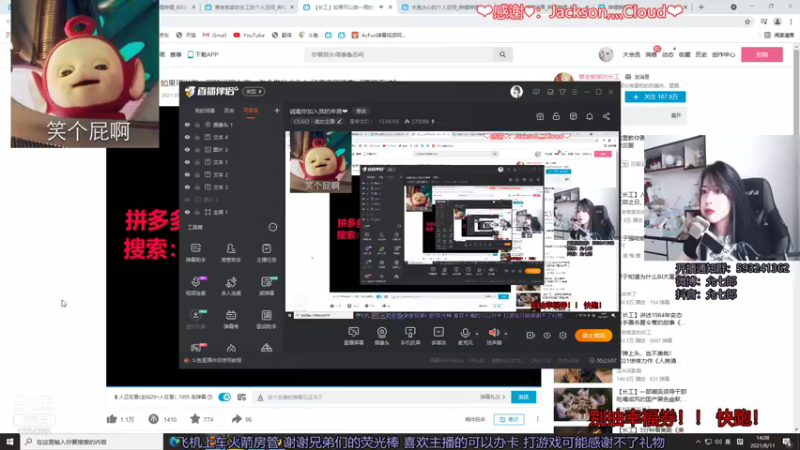Open streaming settings gear icon

pyautogui.click(x=563, y=336)
